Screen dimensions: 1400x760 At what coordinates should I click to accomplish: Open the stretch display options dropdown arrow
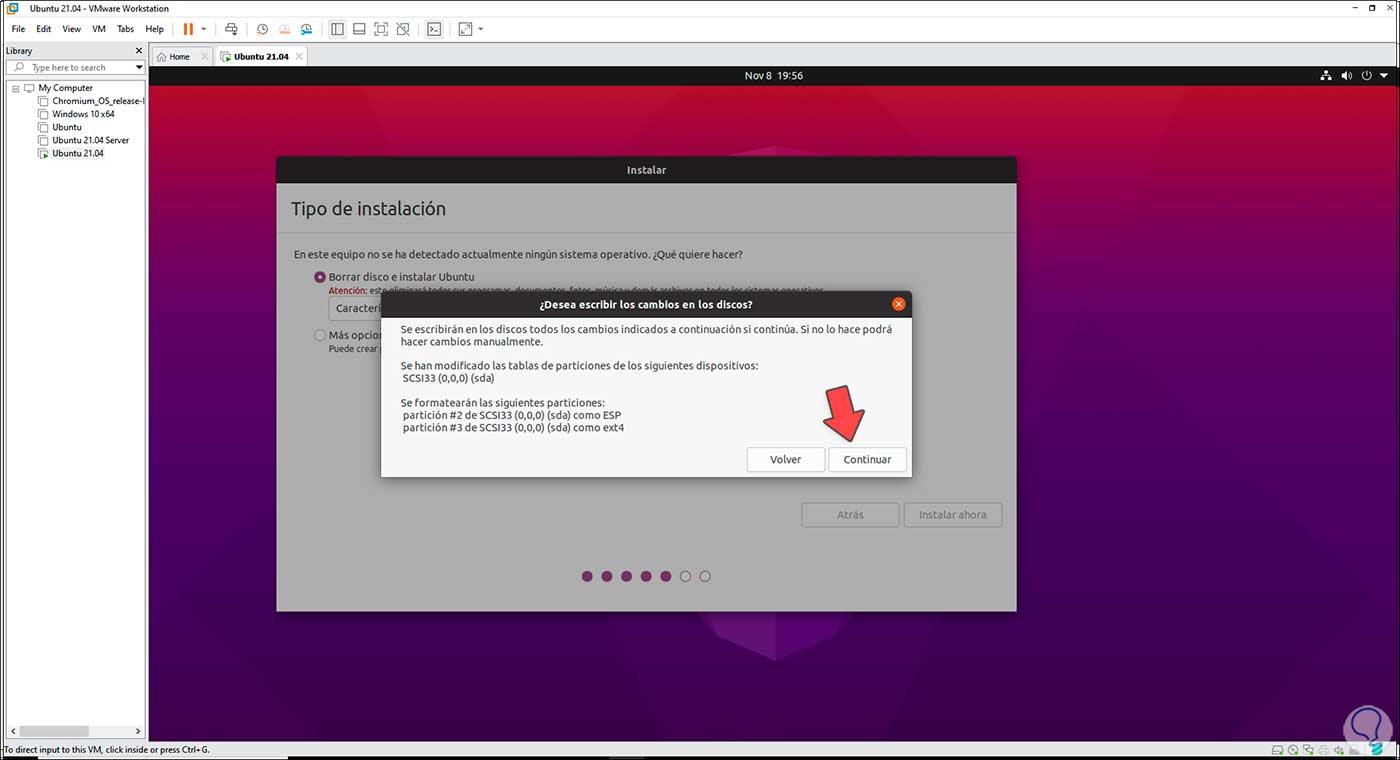481,29
